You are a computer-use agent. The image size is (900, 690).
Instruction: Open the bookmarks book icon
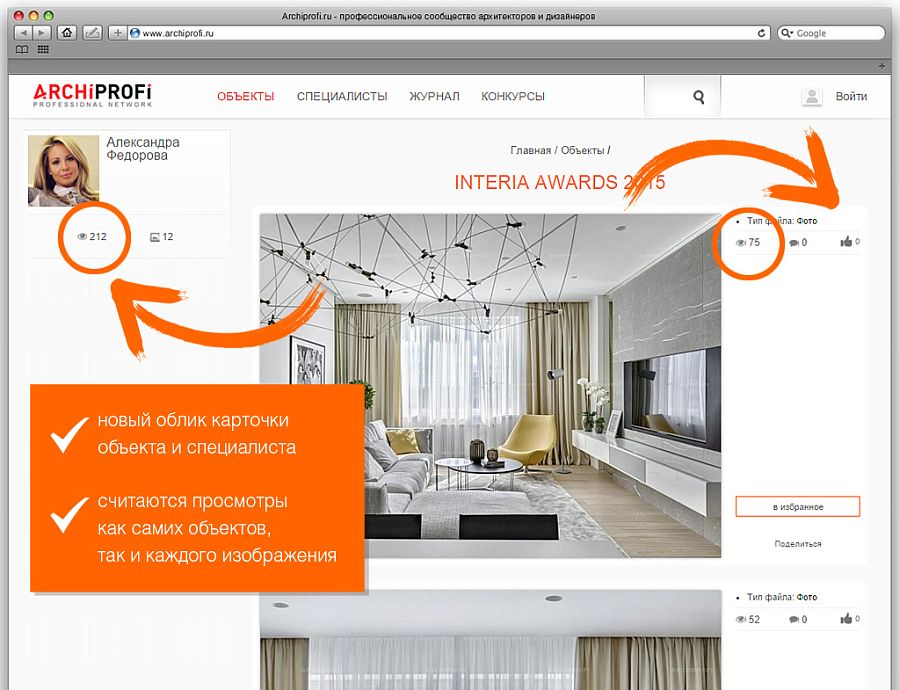(22, 49)
